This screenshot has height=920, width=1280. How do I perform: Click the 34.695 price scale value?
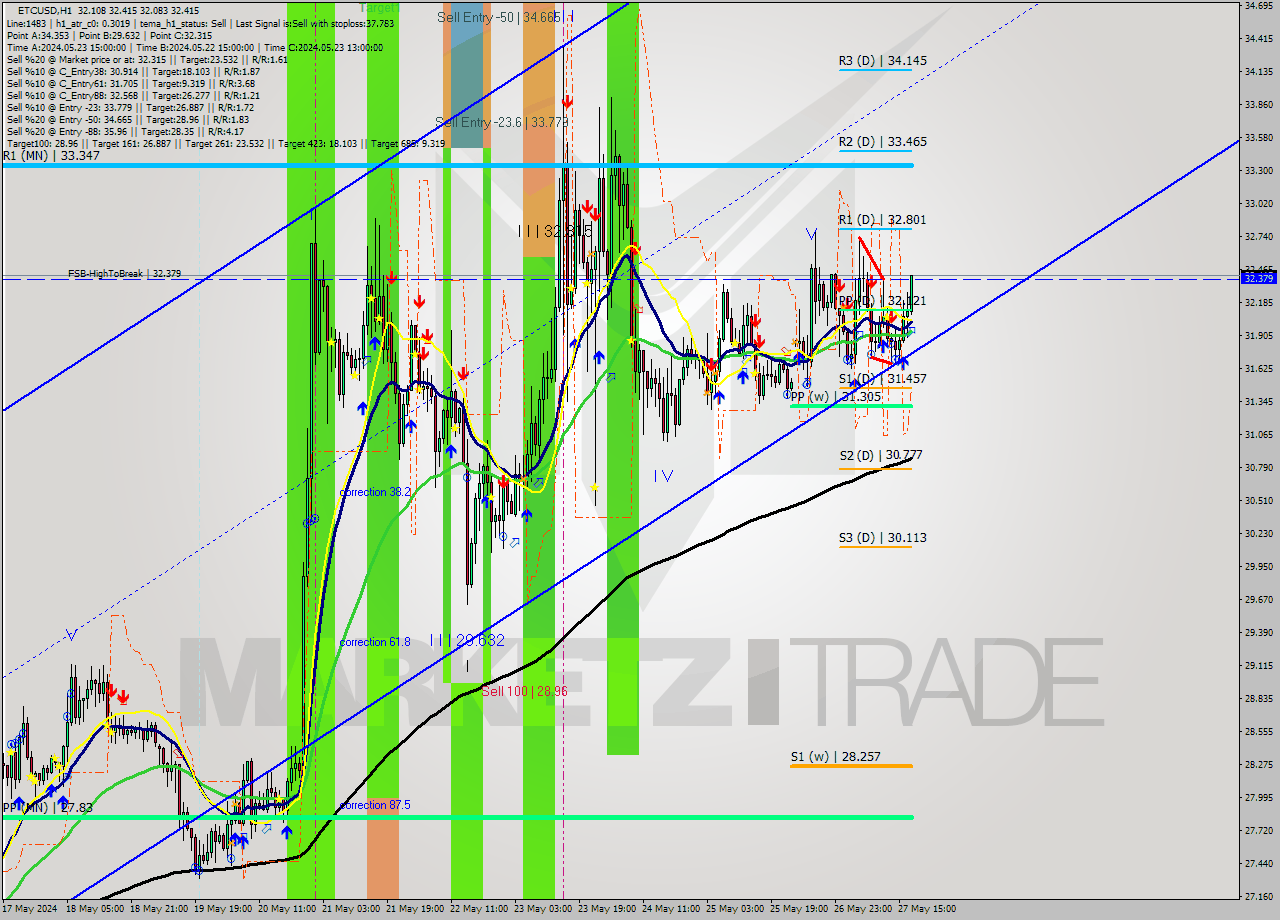(x=1258, y=6)
